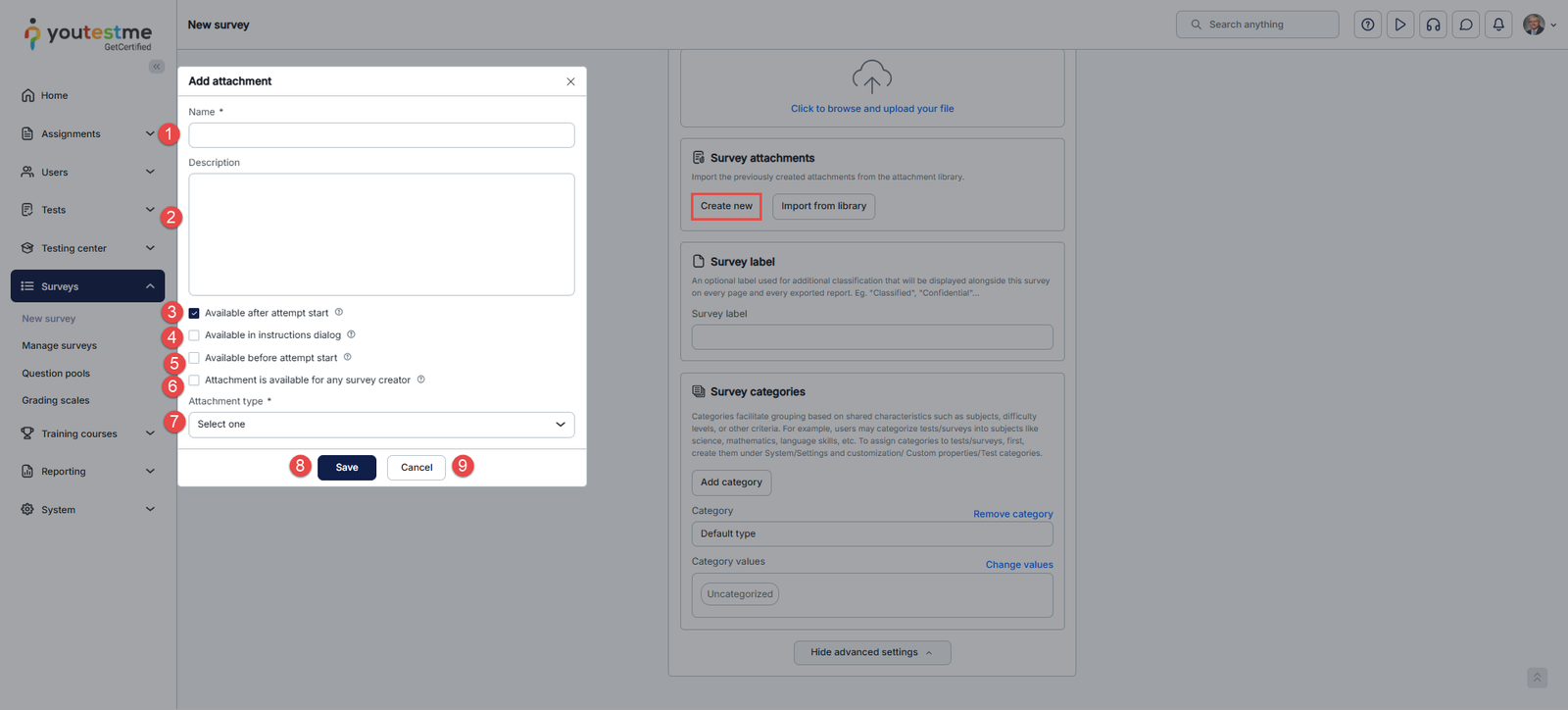Open the Attachment type dropdown
Viewport: 1568px width, 710px height.
(381, 425)
